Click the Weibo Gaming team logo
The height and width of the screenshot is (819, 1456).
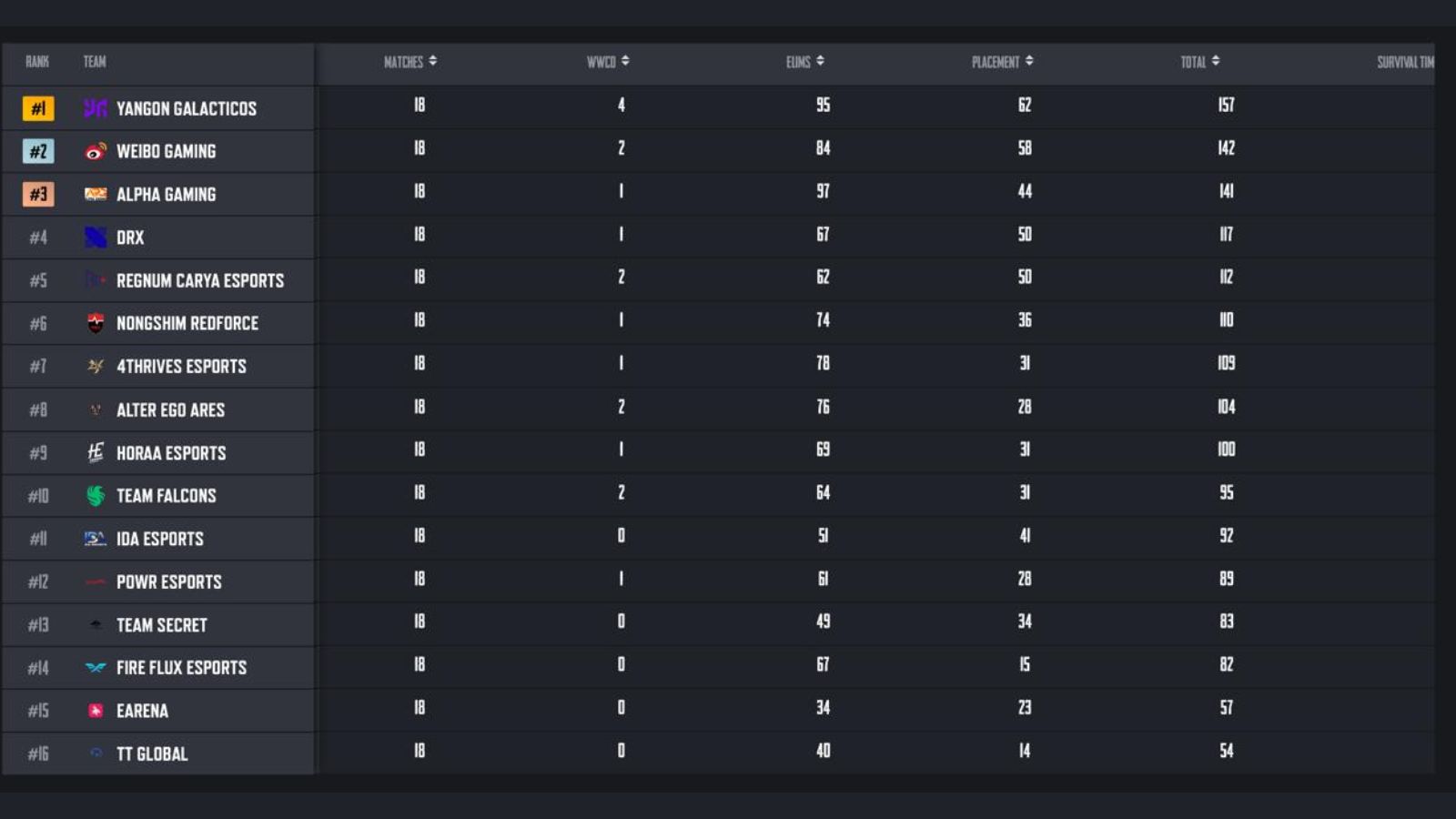click(x=96, y=151)
